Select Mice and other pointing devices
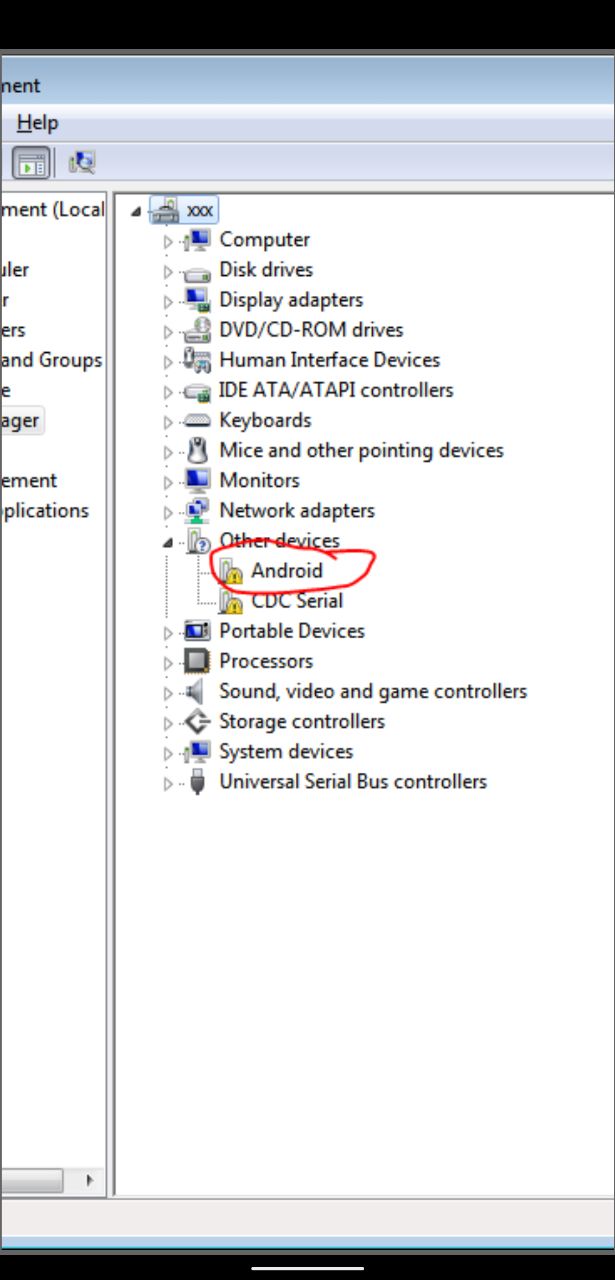The width and height of the screenshot is (615, 1280). [x=361, y=450]
